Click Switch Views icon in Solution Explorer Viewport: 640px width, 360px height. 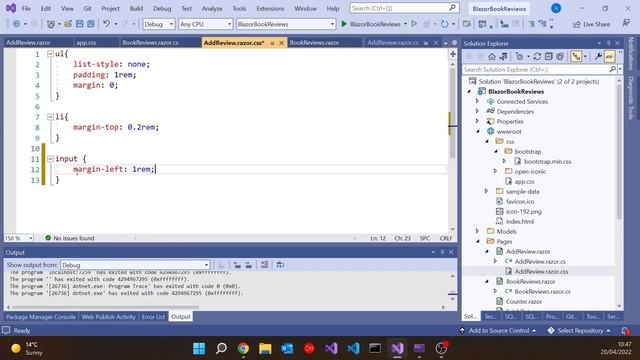(x=503, y=56)
